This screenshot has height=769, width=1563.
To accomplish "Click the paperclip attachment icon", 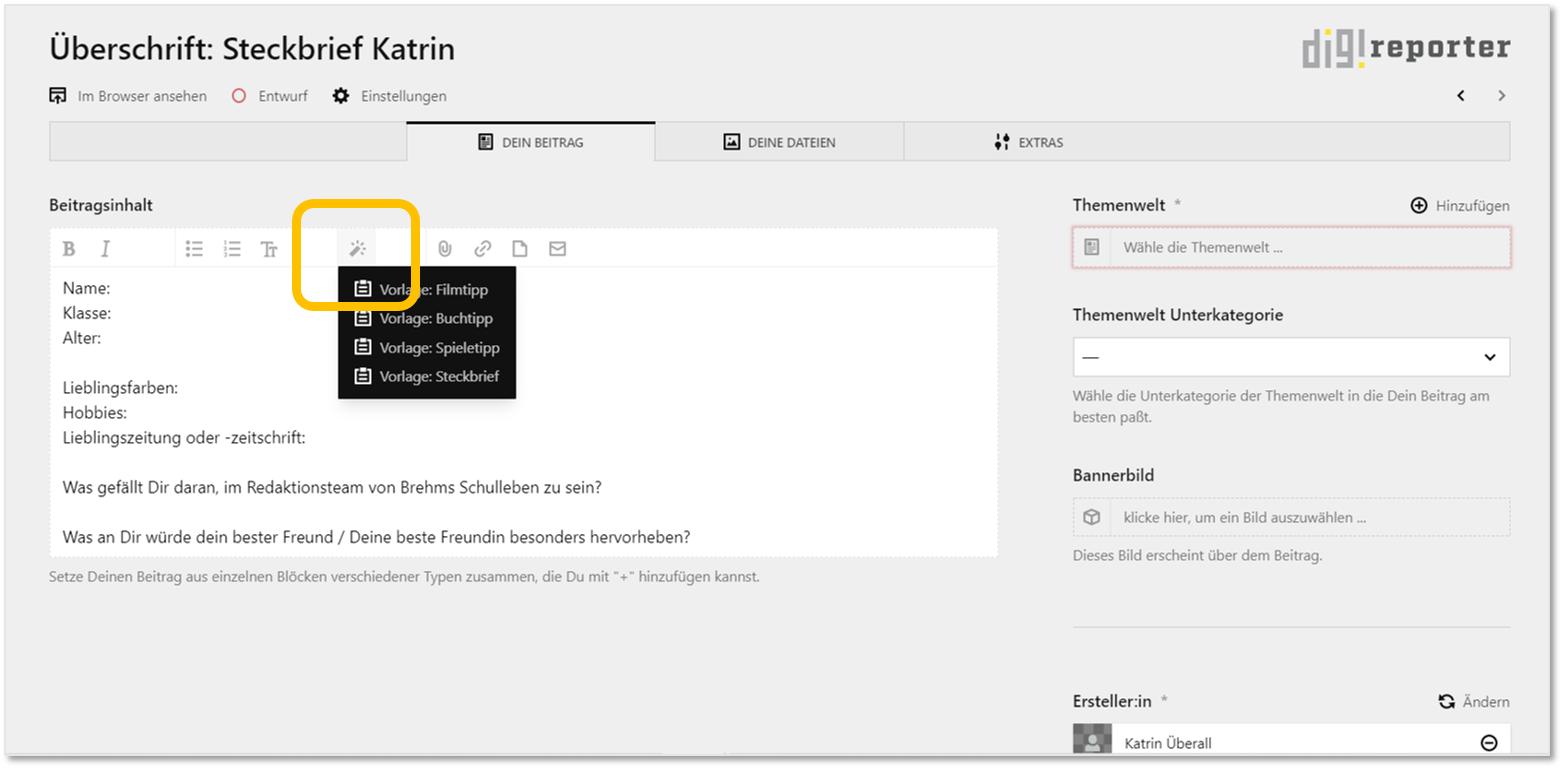I will coord(445,249).
